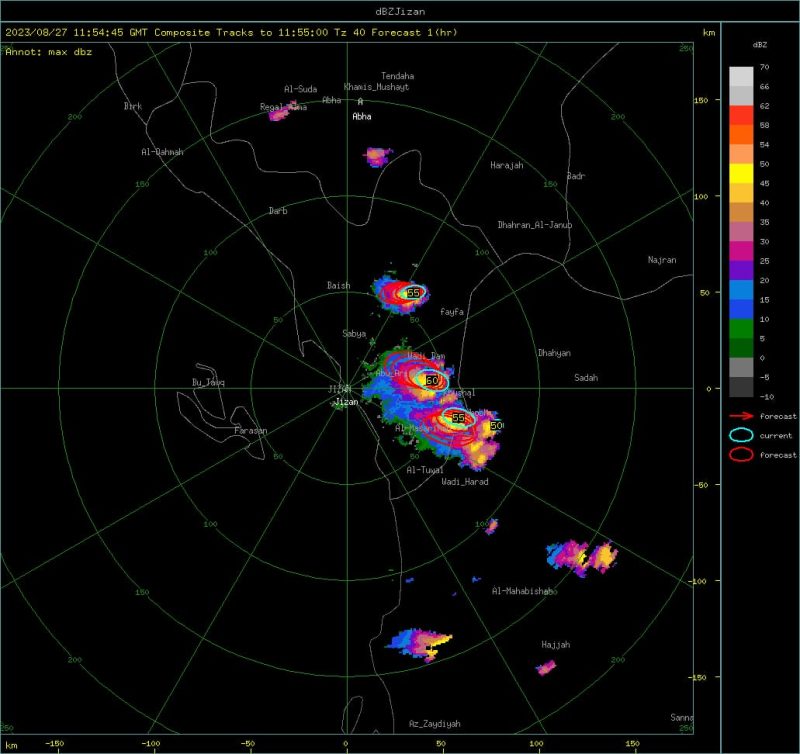This screenshot has height=754, width=800.
Task: Click the '-10' value on the dBZ scale
Action: (x=766, y=396)
